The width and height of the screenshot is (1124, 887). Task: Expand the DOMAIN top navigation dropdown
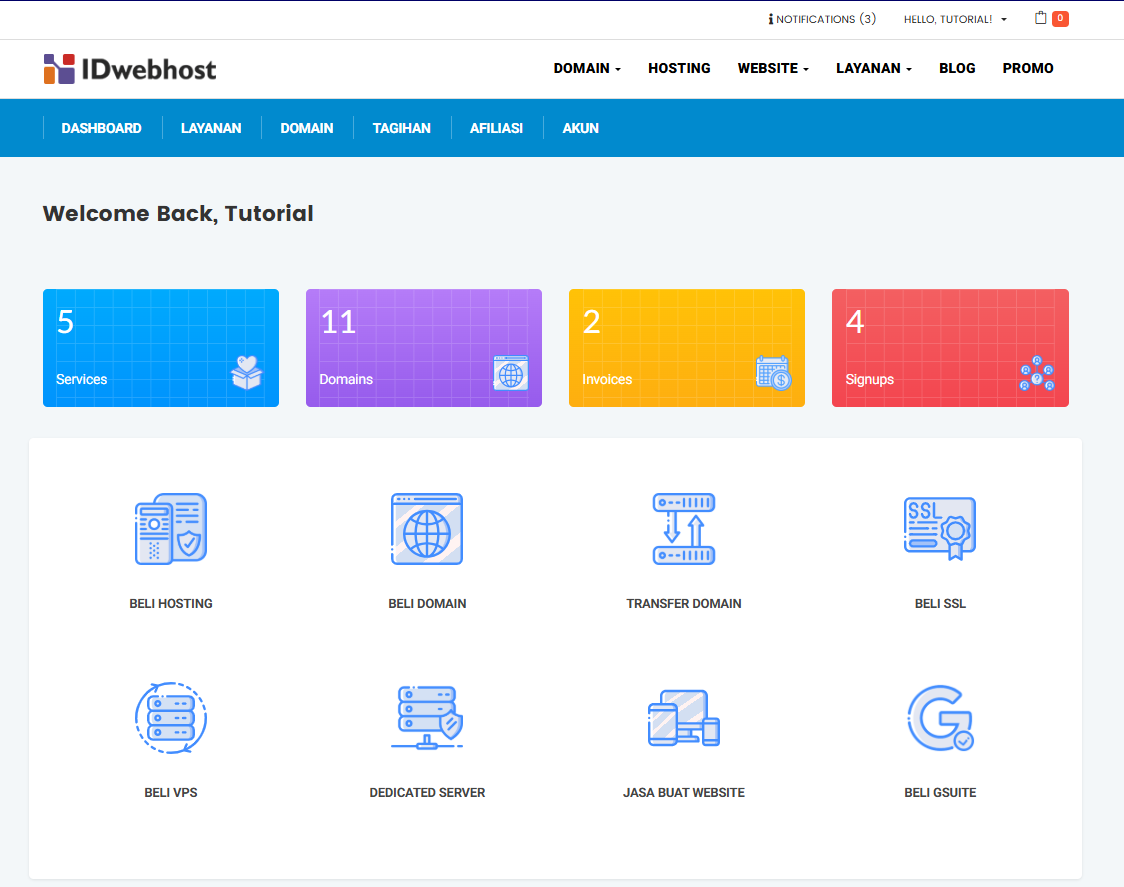coord(587,68)
